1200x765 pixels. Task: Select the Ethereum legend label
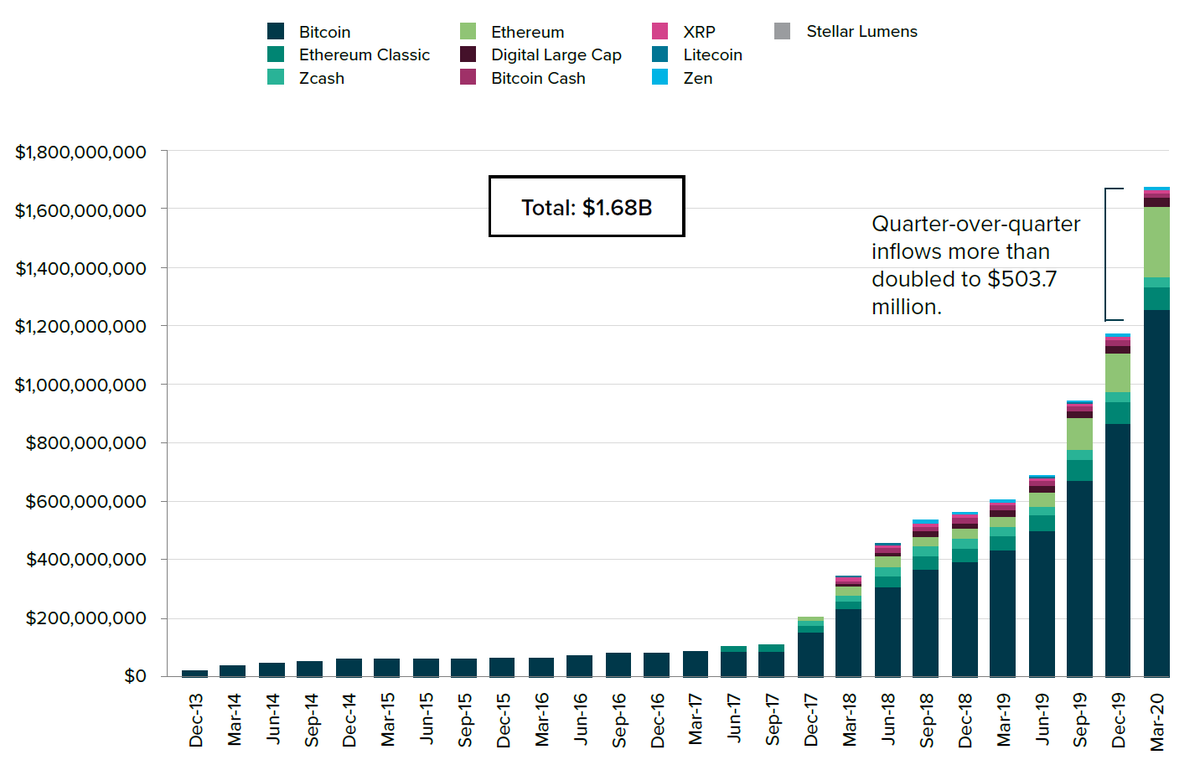click(x=528, y=32)
